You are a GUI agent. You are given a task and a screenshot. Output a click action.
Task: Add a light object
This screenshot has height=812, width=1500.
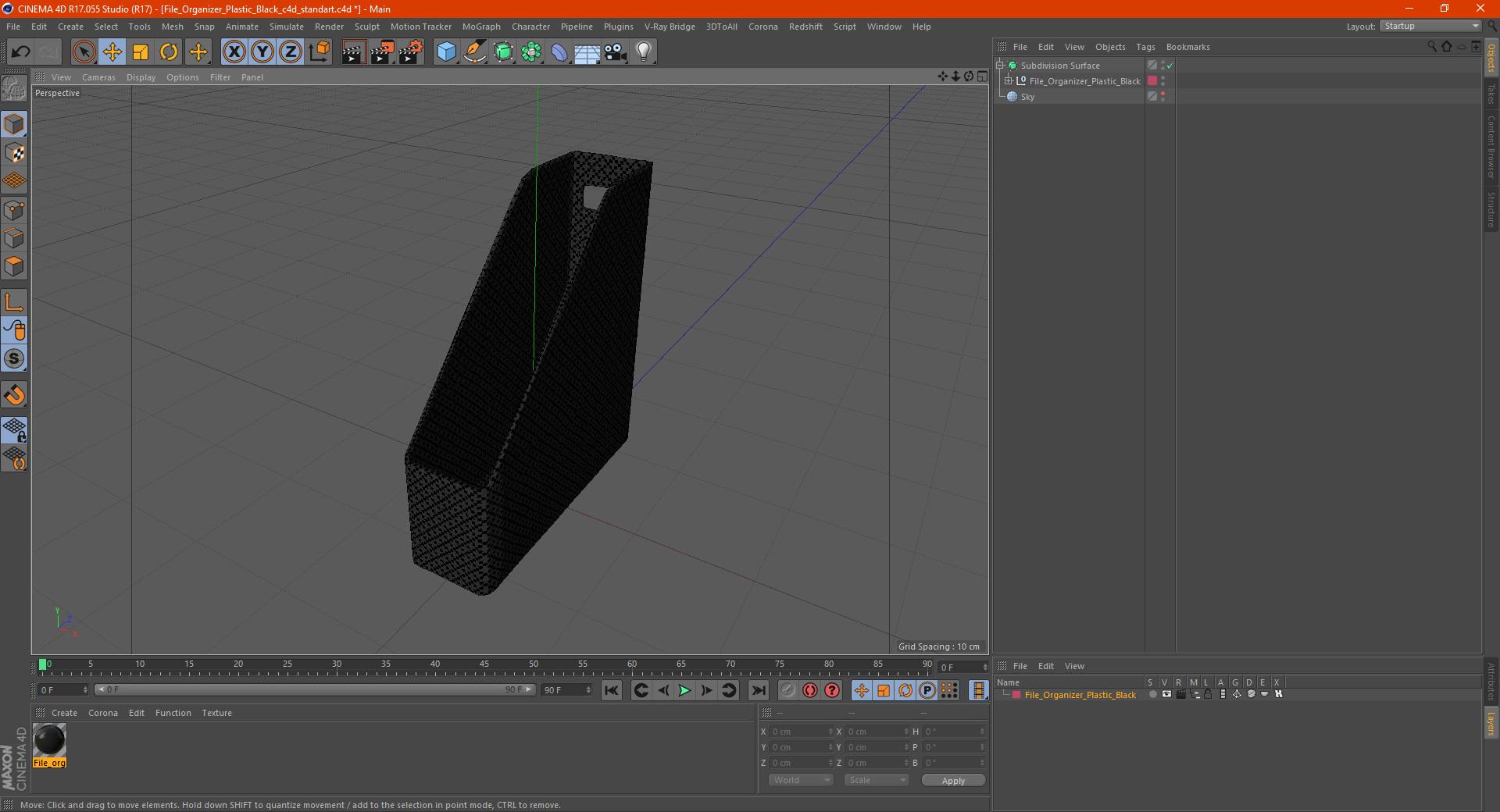[x=644, y=52]
